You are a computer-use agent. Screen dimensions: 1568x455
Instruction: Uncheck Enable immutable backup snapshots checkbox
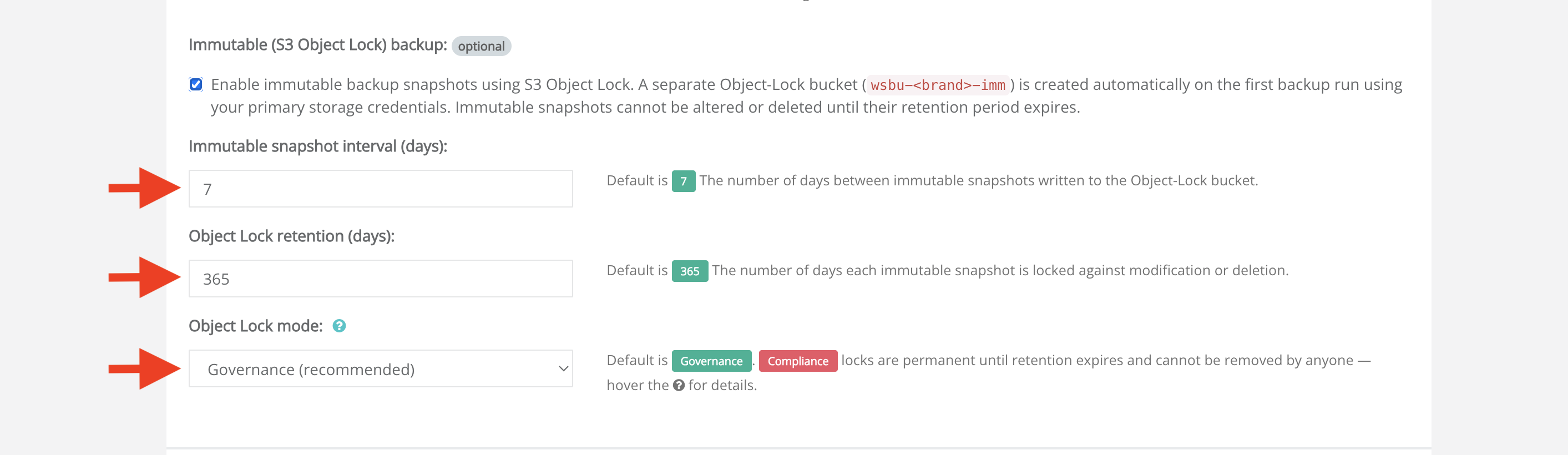pos(196,84)
